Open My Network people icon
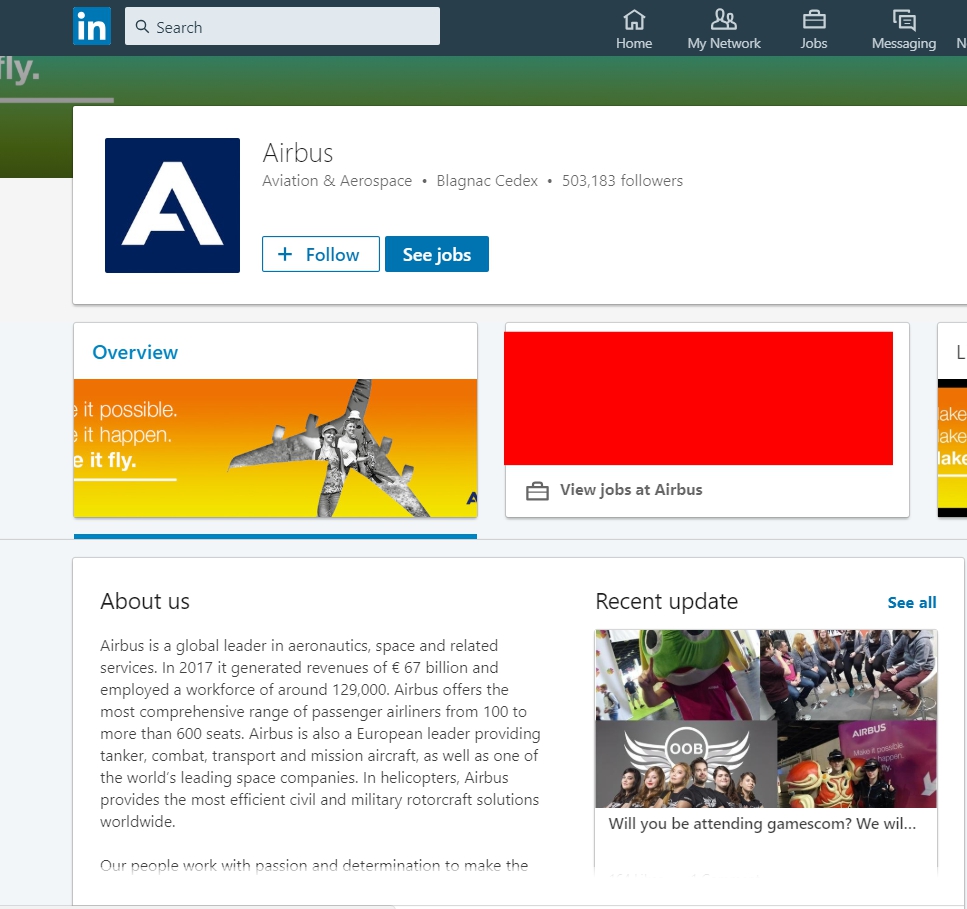Viewport: 967px width, 909px height. click(723, 20)
